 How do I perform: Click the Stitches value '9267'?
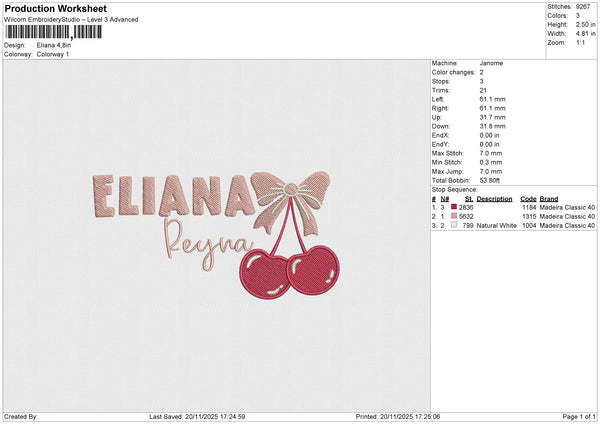[583, 7]
